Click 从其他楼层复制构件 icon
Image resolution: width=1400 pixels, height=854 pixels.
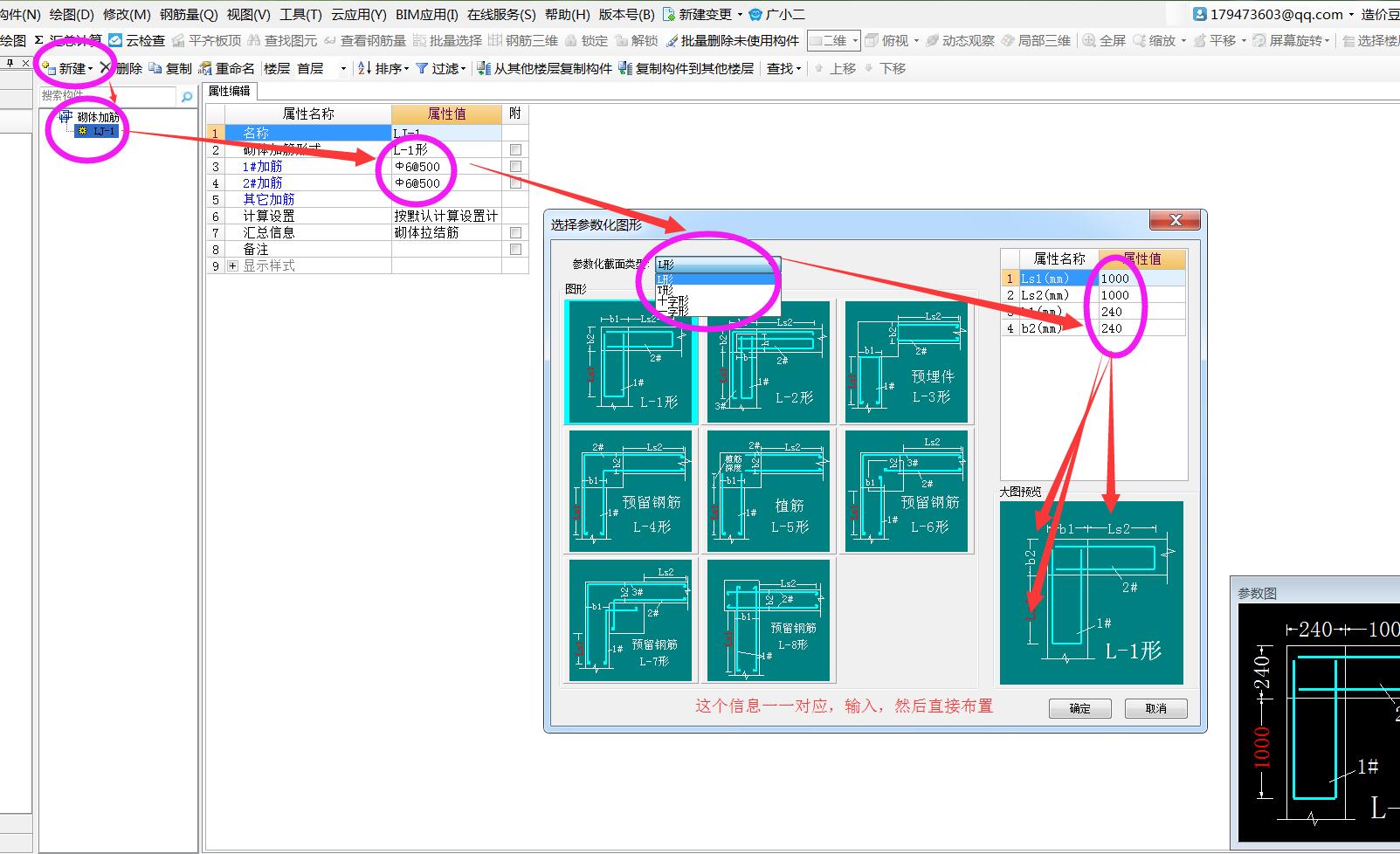(484, 68)
